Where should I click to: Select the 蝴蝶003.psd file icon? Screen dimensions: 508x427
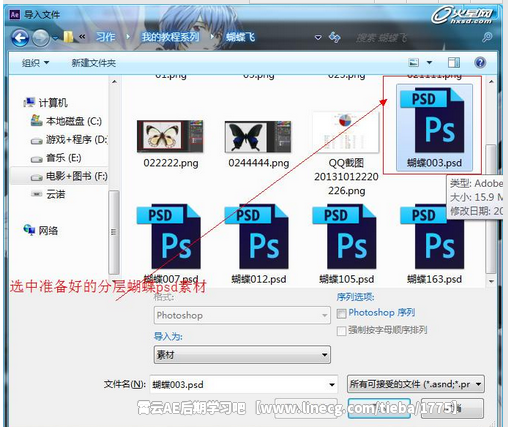point(432,120)
